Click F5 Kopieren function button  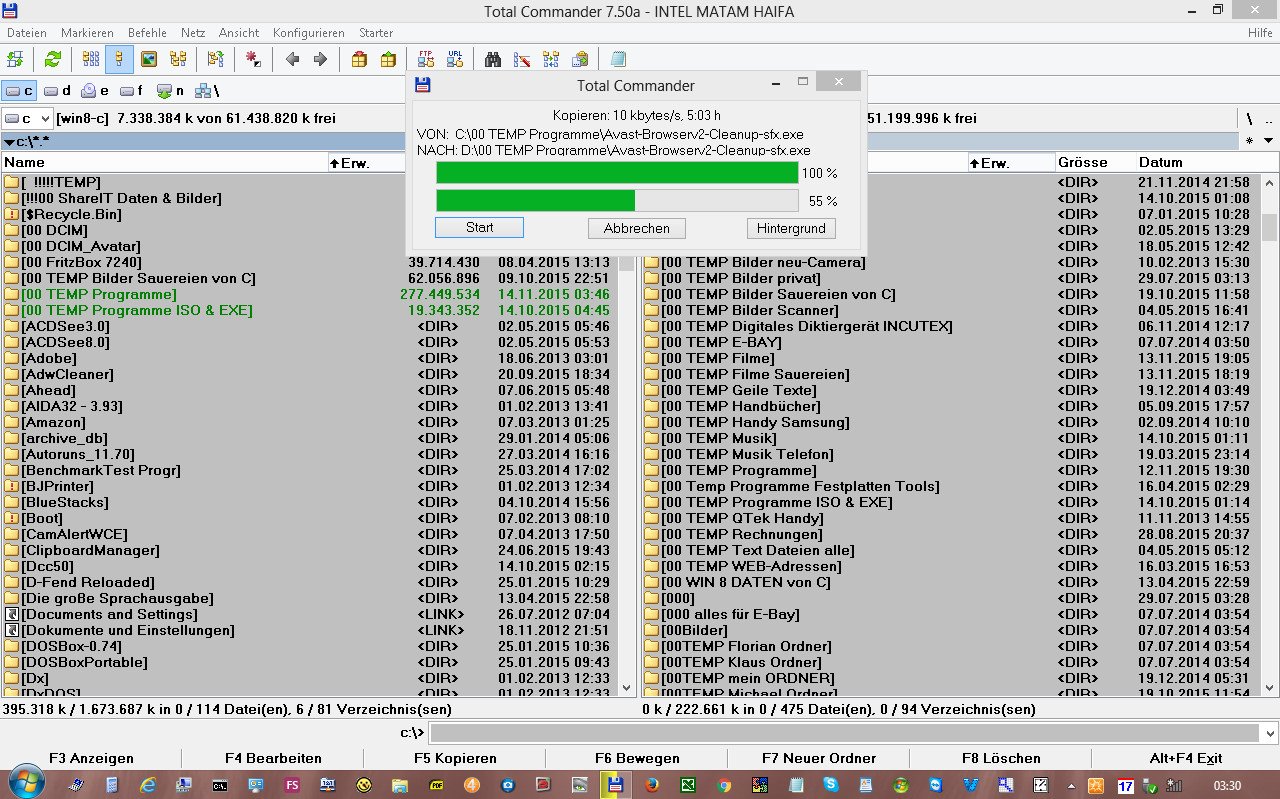[455, 758]
